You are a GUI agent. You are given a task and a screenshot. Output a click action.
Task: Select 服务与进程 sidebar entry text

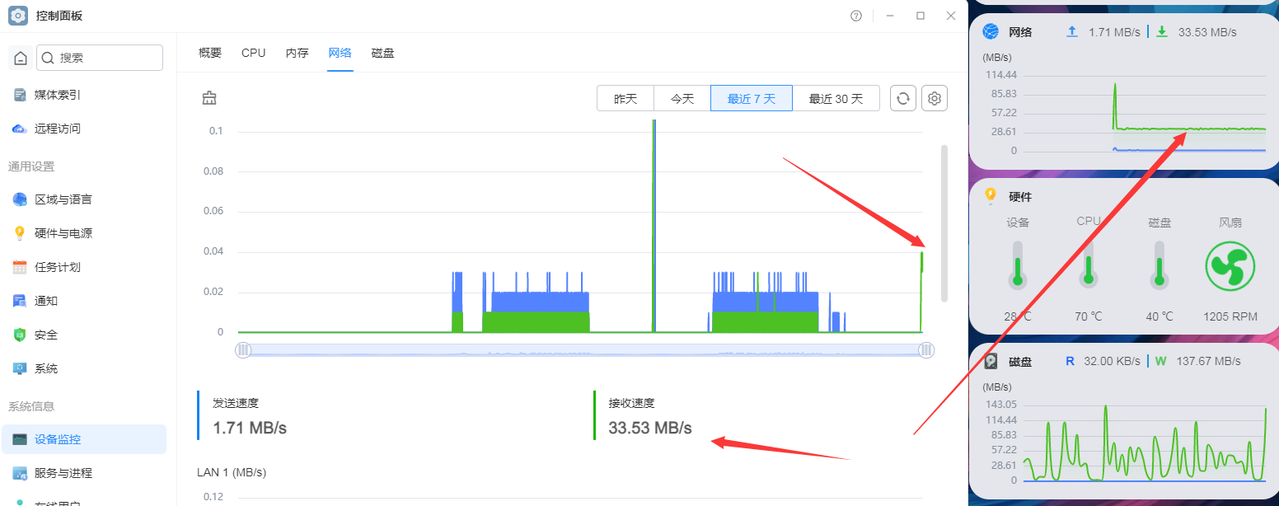click(x=63, y=473)
